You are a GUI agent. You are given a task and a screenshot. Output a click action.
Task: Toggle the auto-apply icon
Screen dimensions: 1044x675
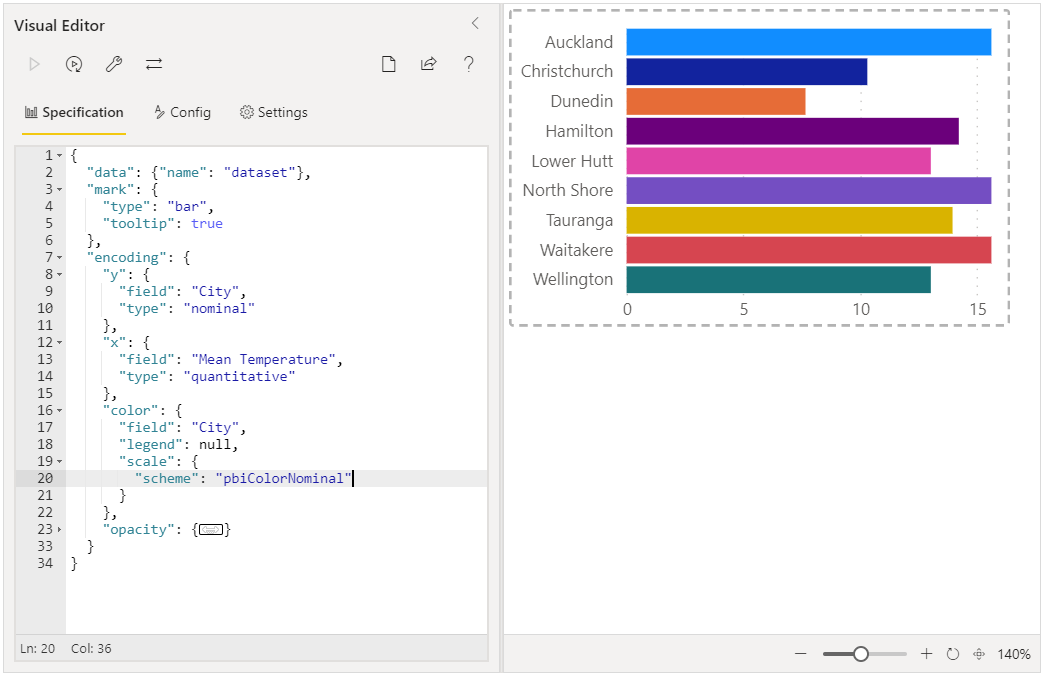coord(74,64)
